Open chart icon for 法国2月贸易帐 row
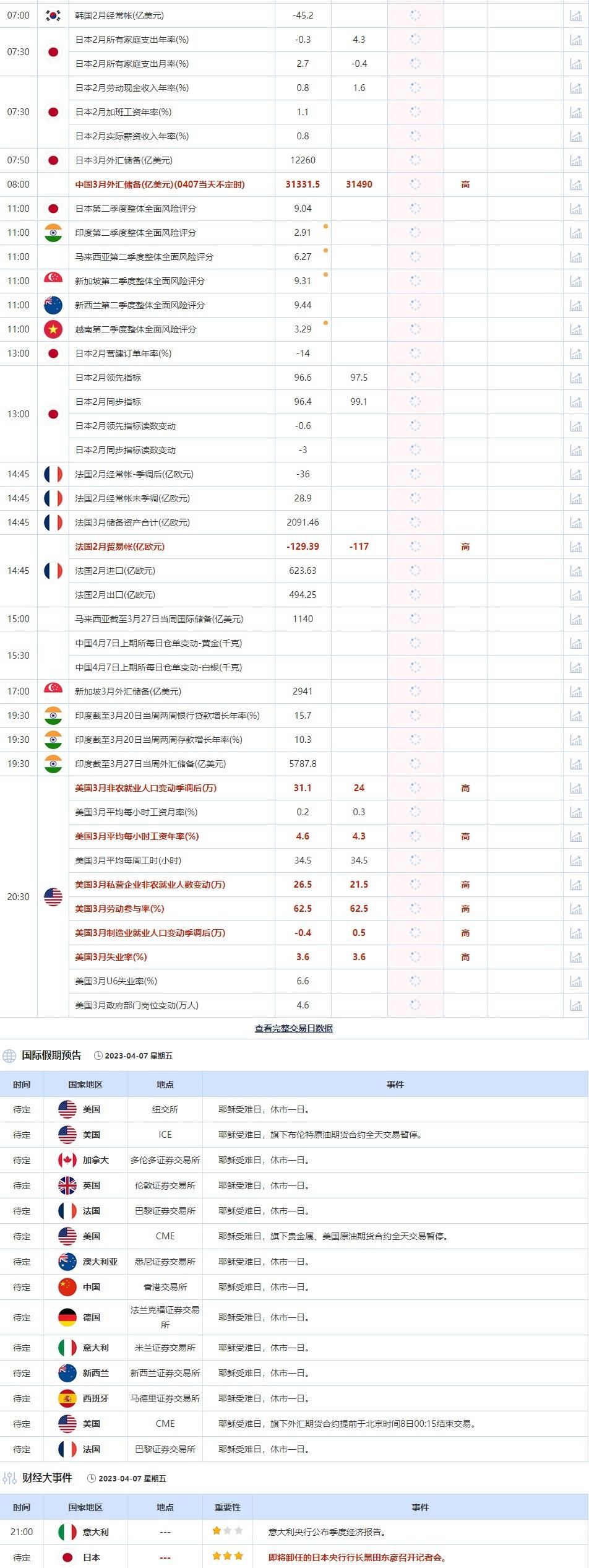 tap(575, 547)
